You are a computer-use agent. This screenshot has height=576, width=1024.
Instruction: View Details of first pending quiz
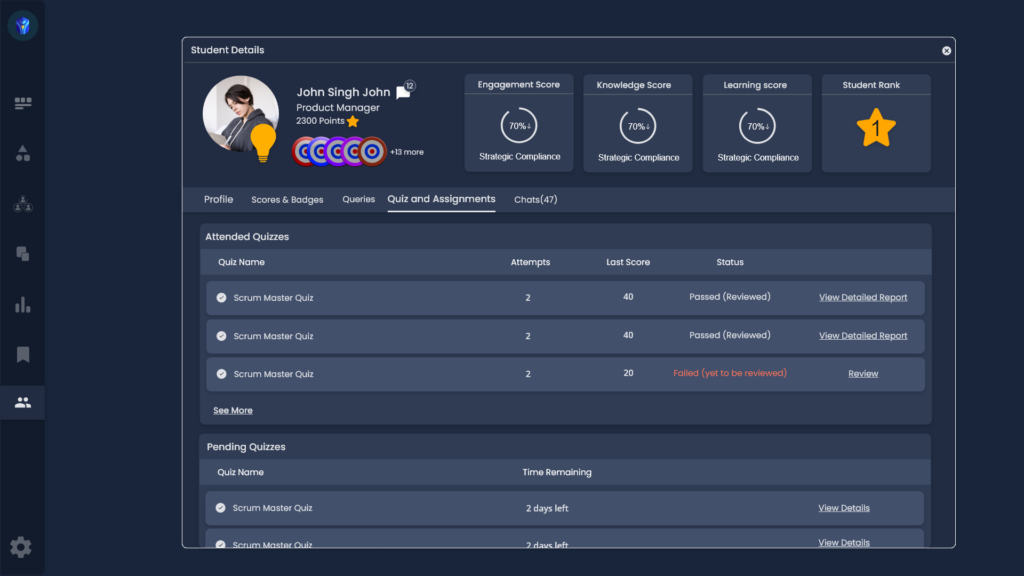click(x=844, y=508)
